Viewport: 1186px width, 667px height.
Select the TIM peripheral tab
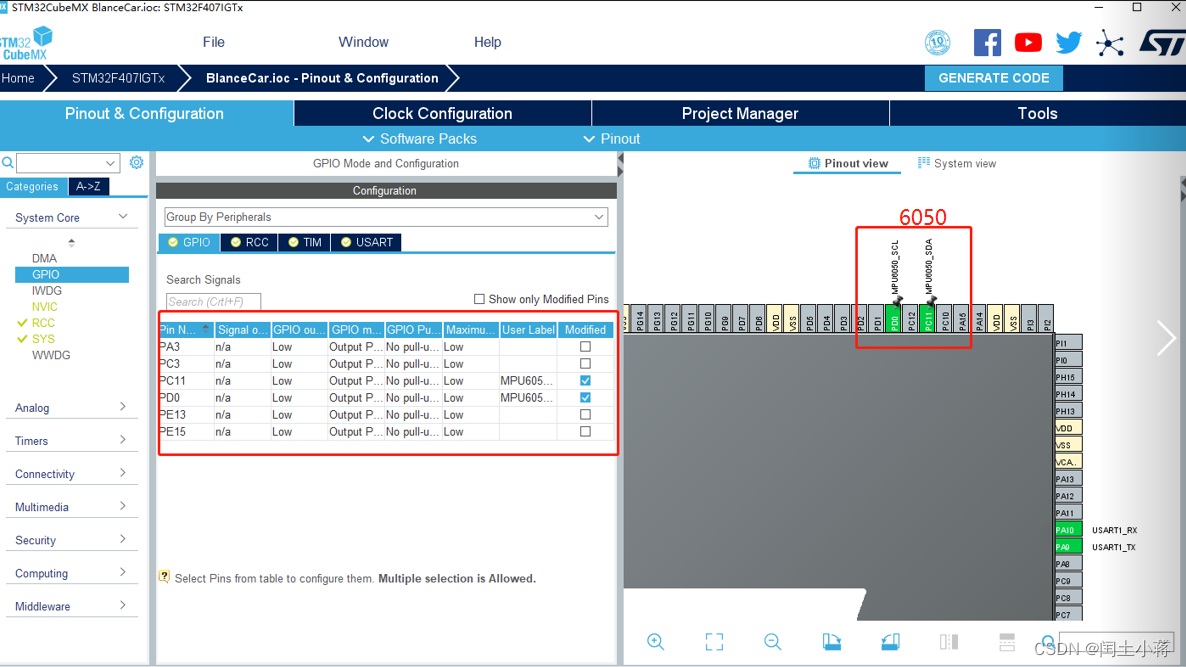tap(304, 242)
